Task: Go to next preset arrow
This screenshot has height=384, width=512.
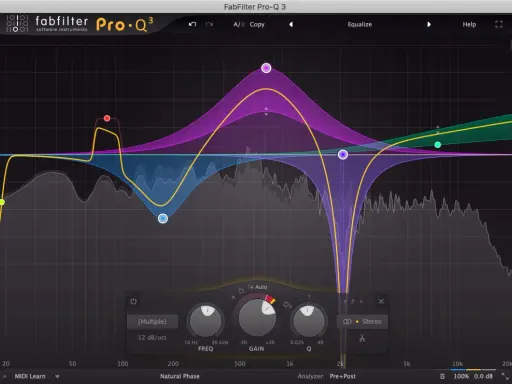Action: coord(429,24)
